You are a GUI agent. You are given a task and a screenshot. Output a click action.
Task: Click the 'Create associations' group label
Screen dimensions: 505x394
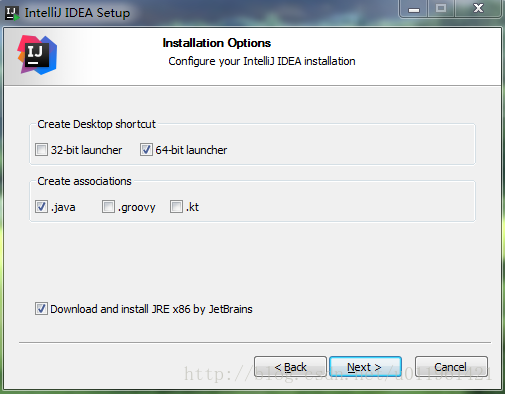pos(84,181)
